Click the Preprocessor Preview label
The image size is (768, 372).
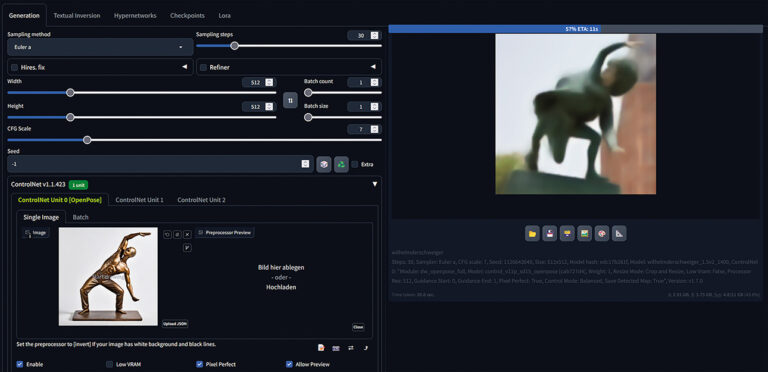(225, 232)
